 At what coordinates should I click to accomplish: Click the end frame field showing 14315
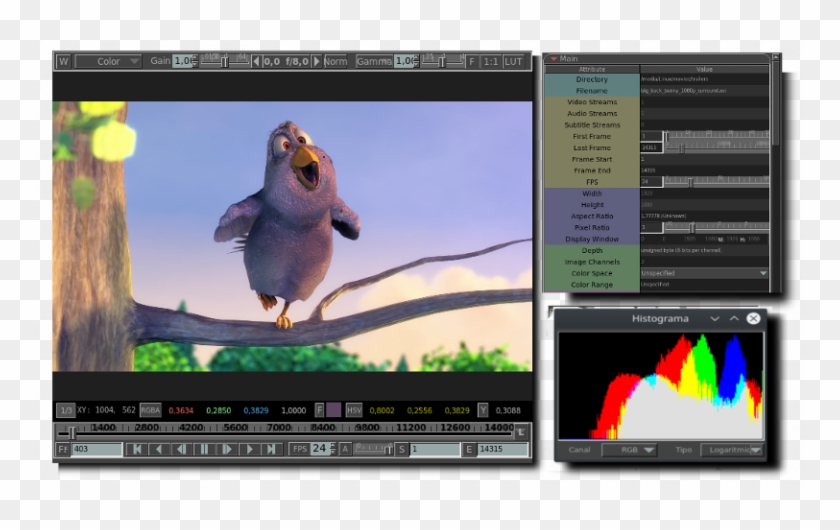[x=502, y=449]
